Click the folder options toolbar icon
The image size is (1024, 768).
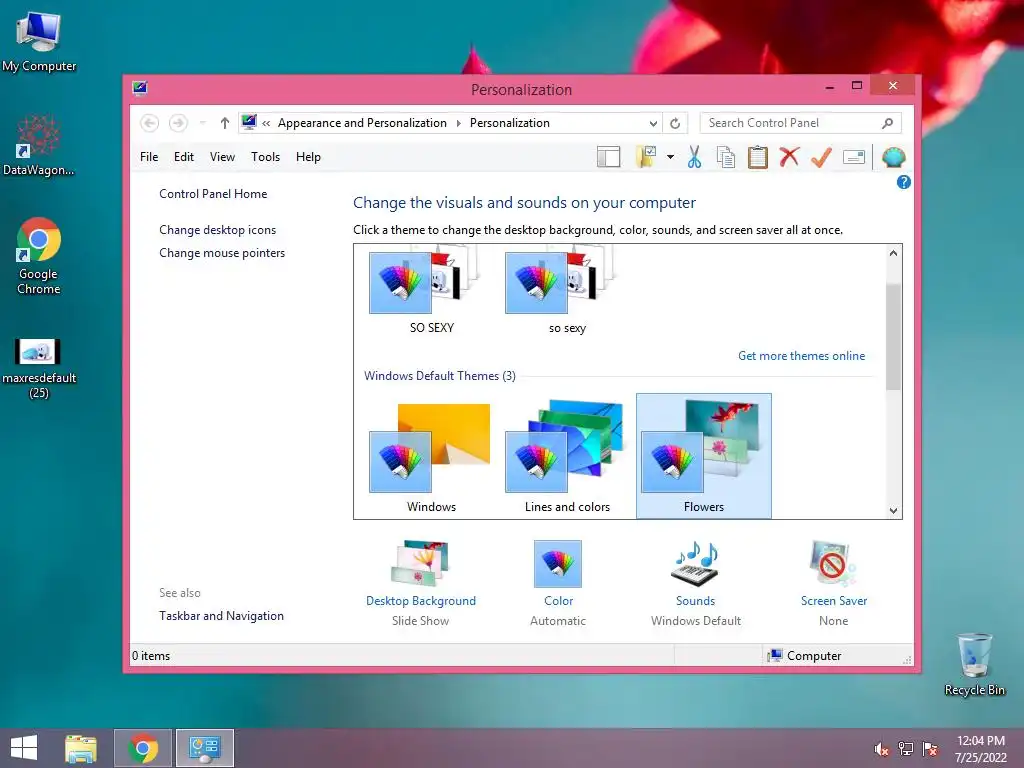645,157
